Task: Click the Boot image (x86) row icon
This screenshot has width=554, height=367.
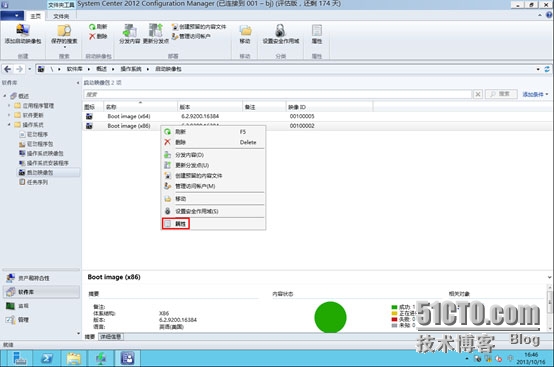Action: pos(89,126)
